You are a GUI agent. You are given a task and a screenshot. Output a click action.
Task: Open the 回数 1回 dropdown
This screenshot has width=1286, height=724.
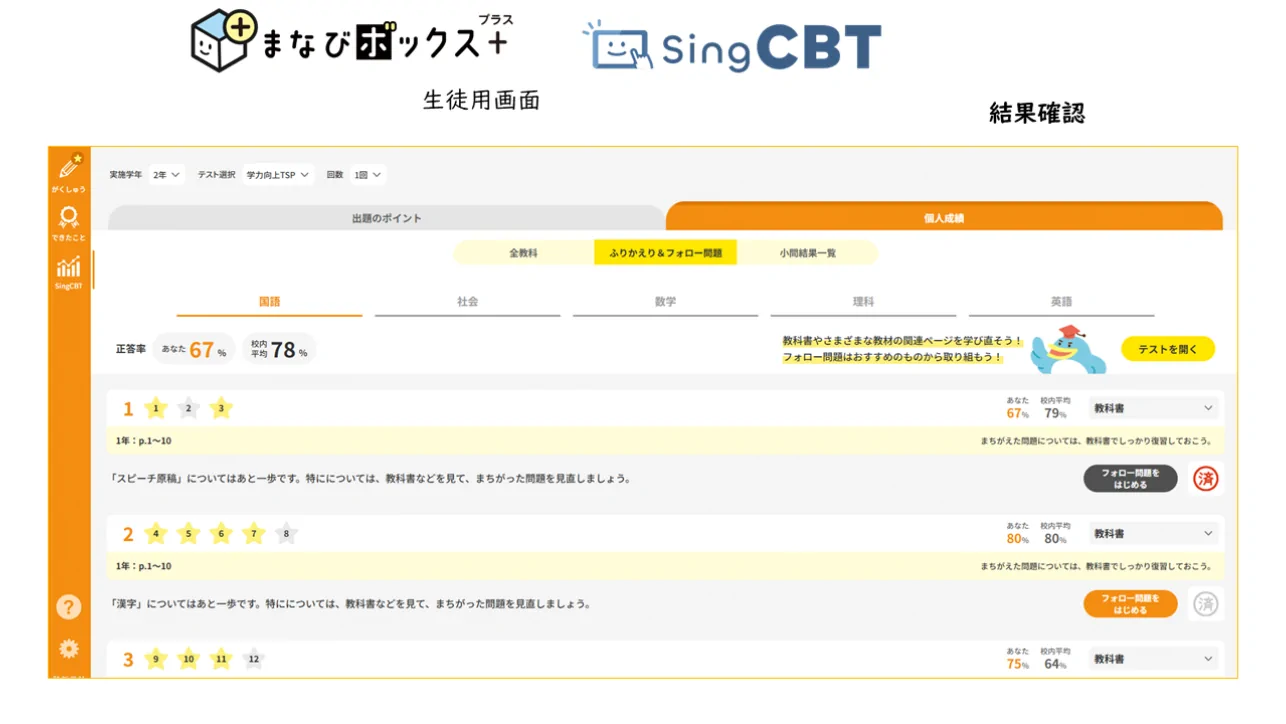367,175
